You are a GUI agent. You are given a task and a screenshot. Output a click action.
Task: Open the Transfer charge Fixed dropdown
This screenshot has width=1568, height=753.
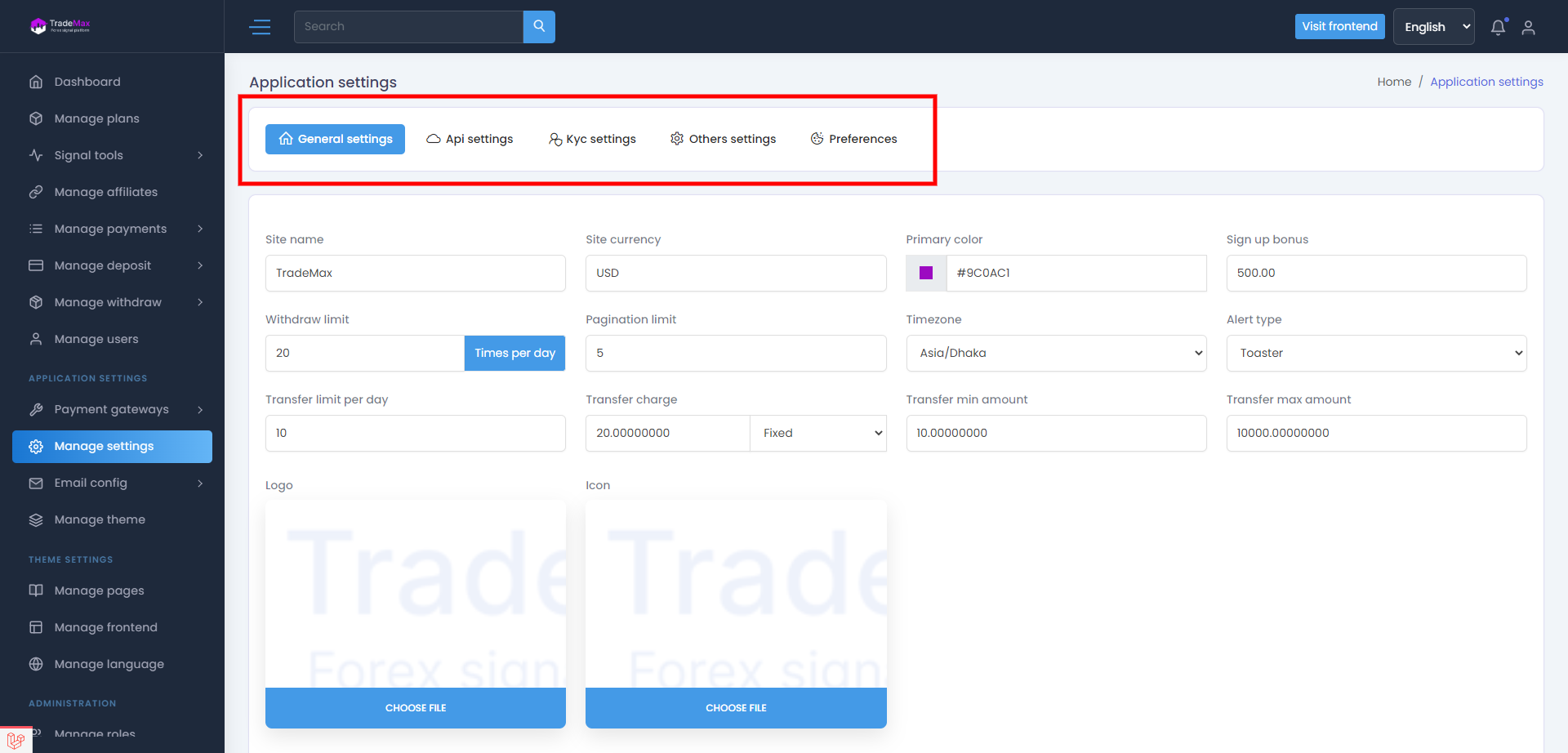point(818,433)
